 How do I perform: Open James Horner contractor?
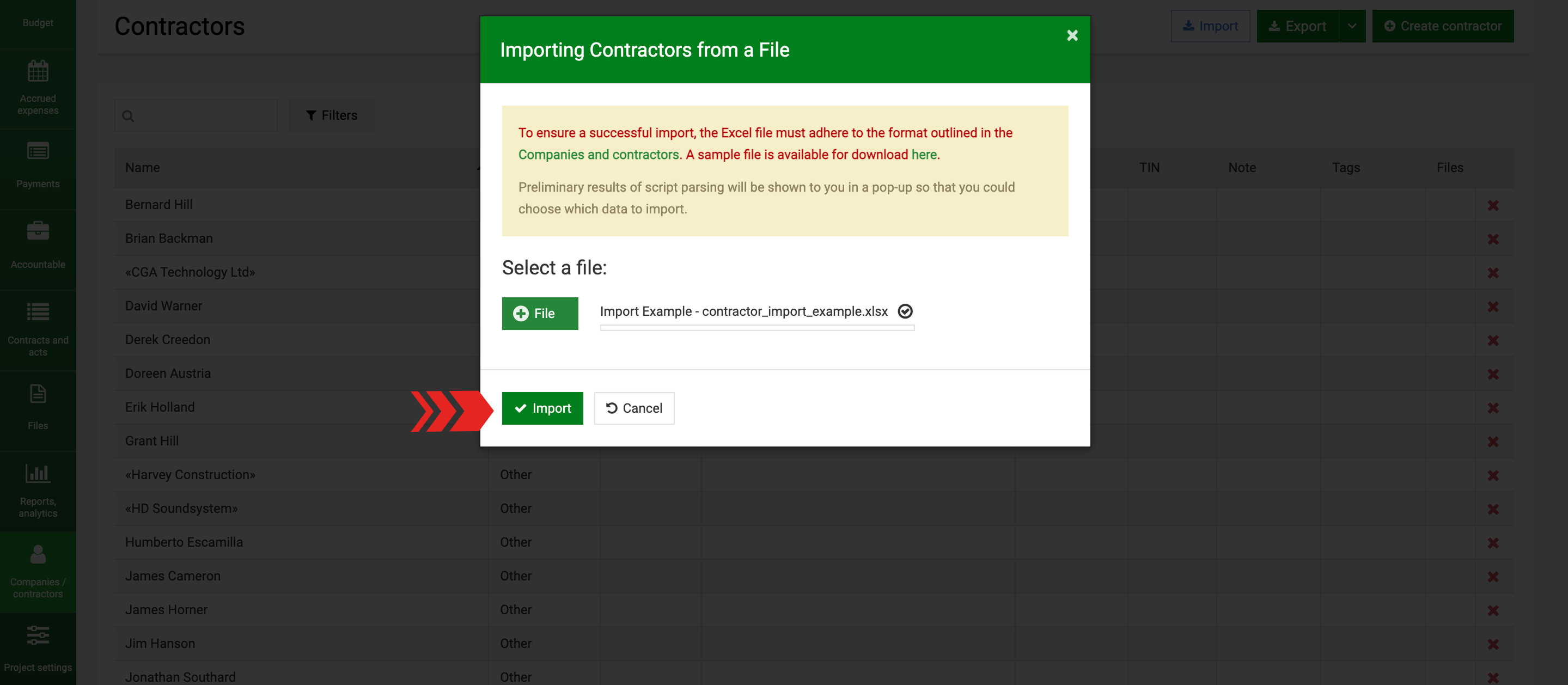point(166,610)
